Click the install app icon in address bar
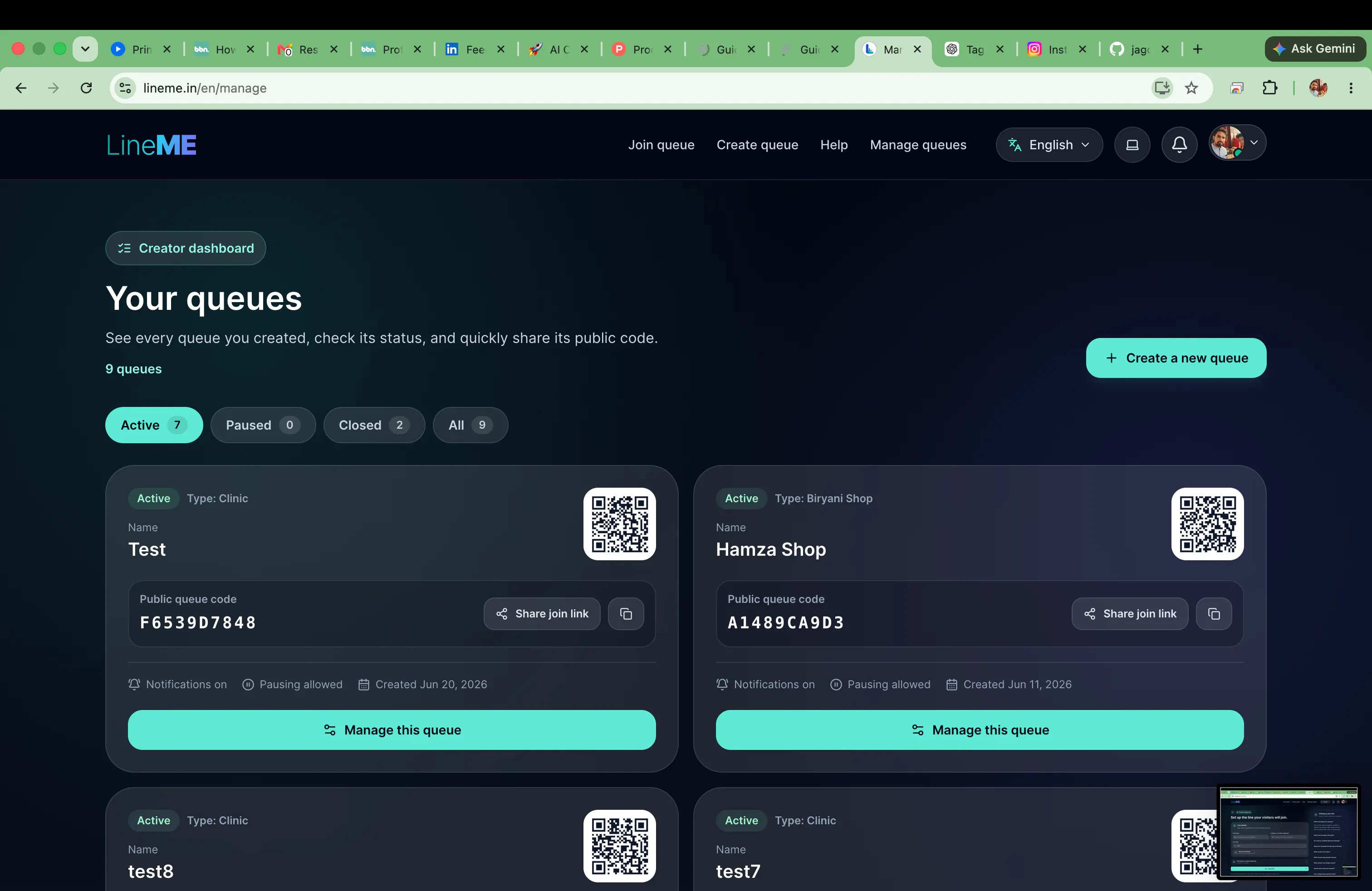The image size is (1372, 891). tap(1161, 88)
